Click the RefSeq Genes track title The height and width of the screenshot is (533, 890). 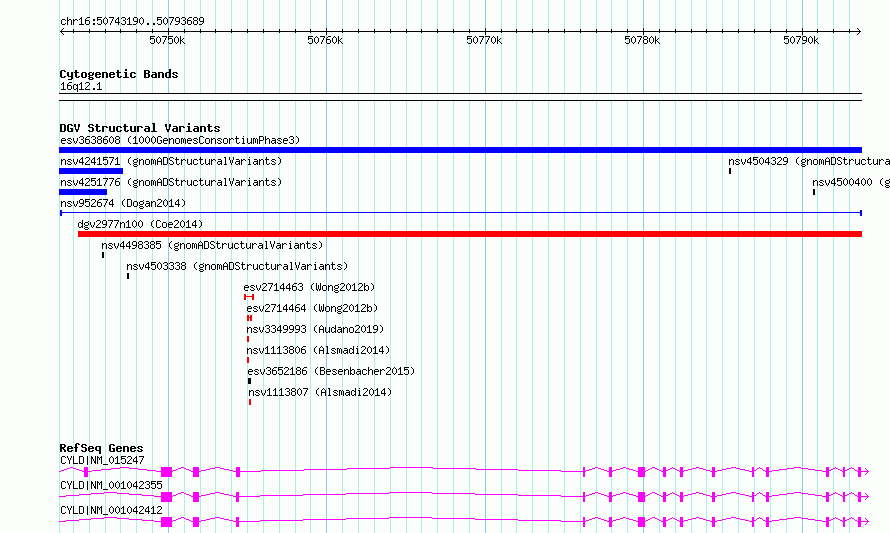click(x=101, y=448)
